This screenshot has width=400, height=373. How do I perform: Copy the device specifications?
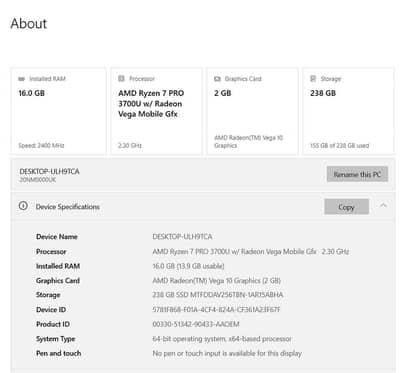click(x=346, y=207)
